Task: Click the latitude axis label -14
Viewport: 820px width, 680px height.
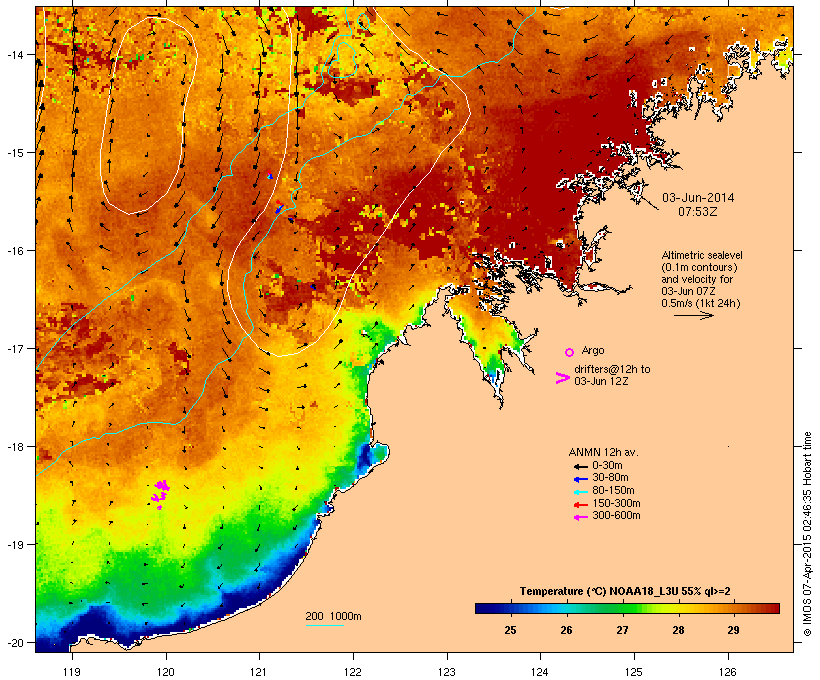Action: coord(14,54)
